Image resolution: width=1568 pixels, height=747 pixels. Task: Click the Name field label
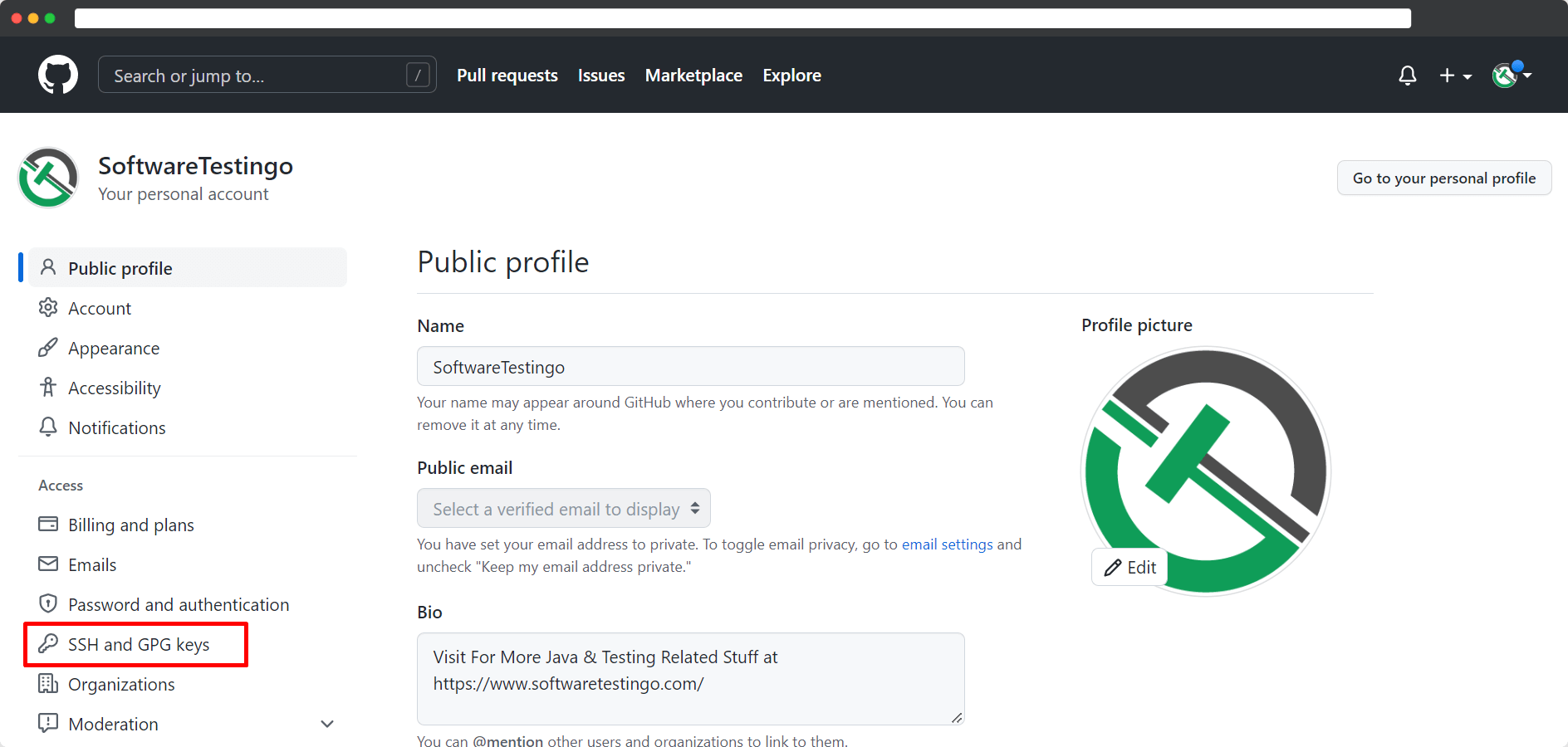(440, 326)
